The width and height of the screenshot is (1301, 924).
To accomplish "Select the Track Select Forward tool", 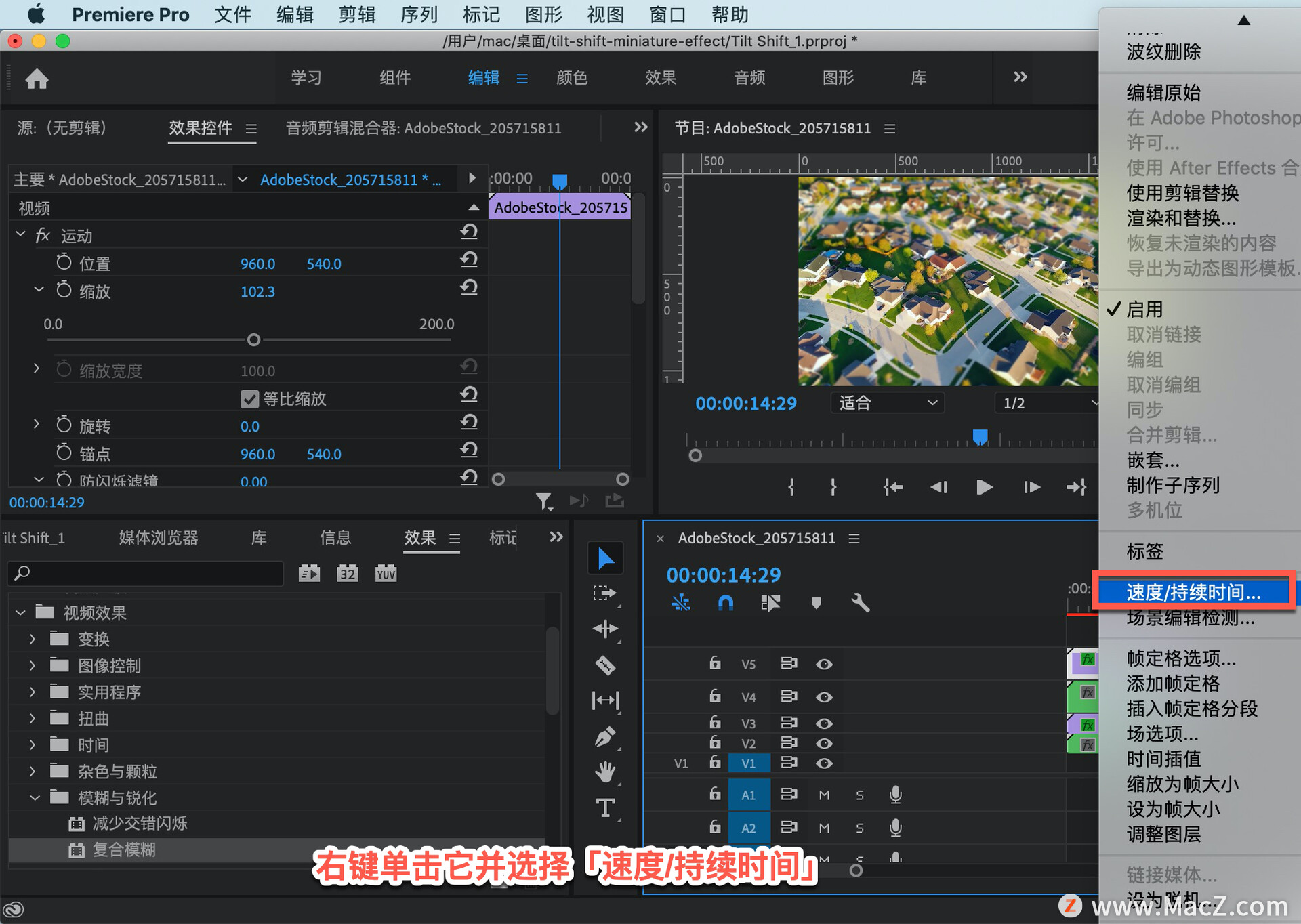I will tap(604, 594).
